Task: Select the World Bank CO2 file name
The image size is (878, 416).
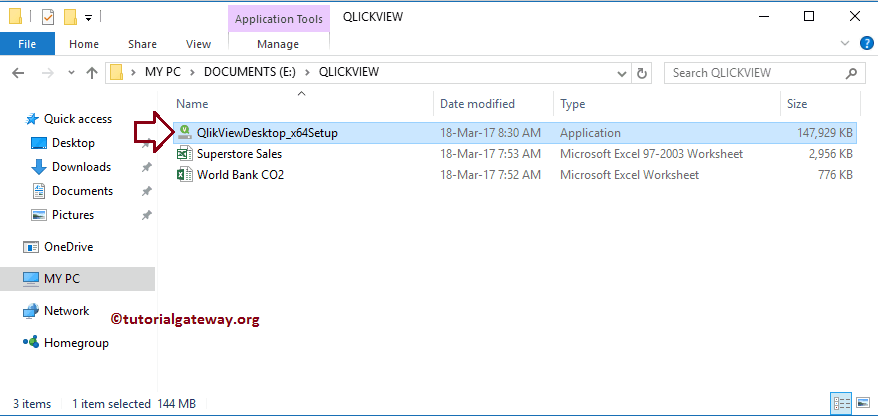Action: click(241, 175)
